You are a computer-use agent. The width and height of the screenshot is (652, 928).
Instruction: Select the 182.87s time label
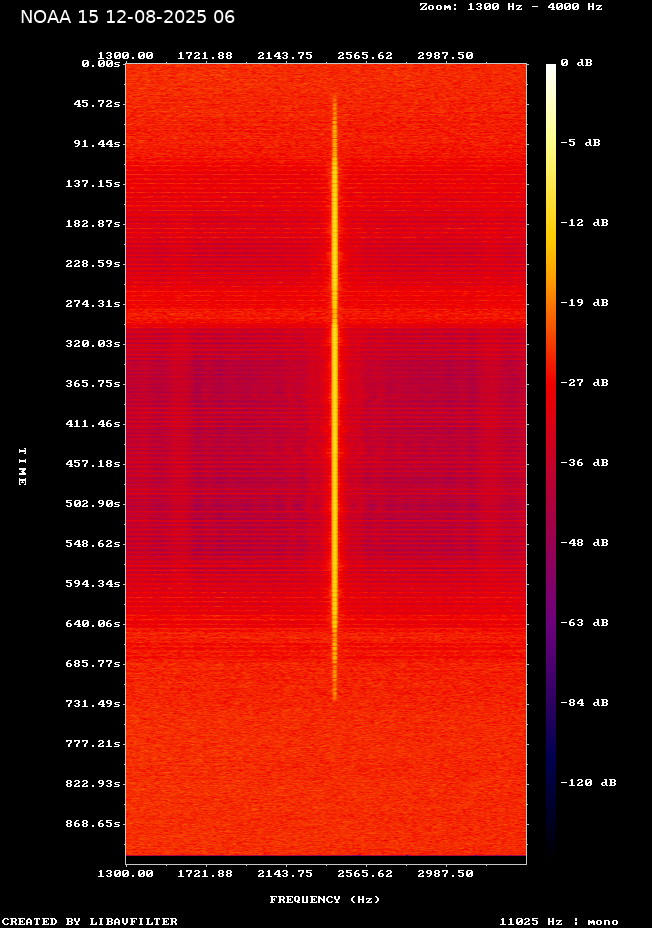pos(93,224)
